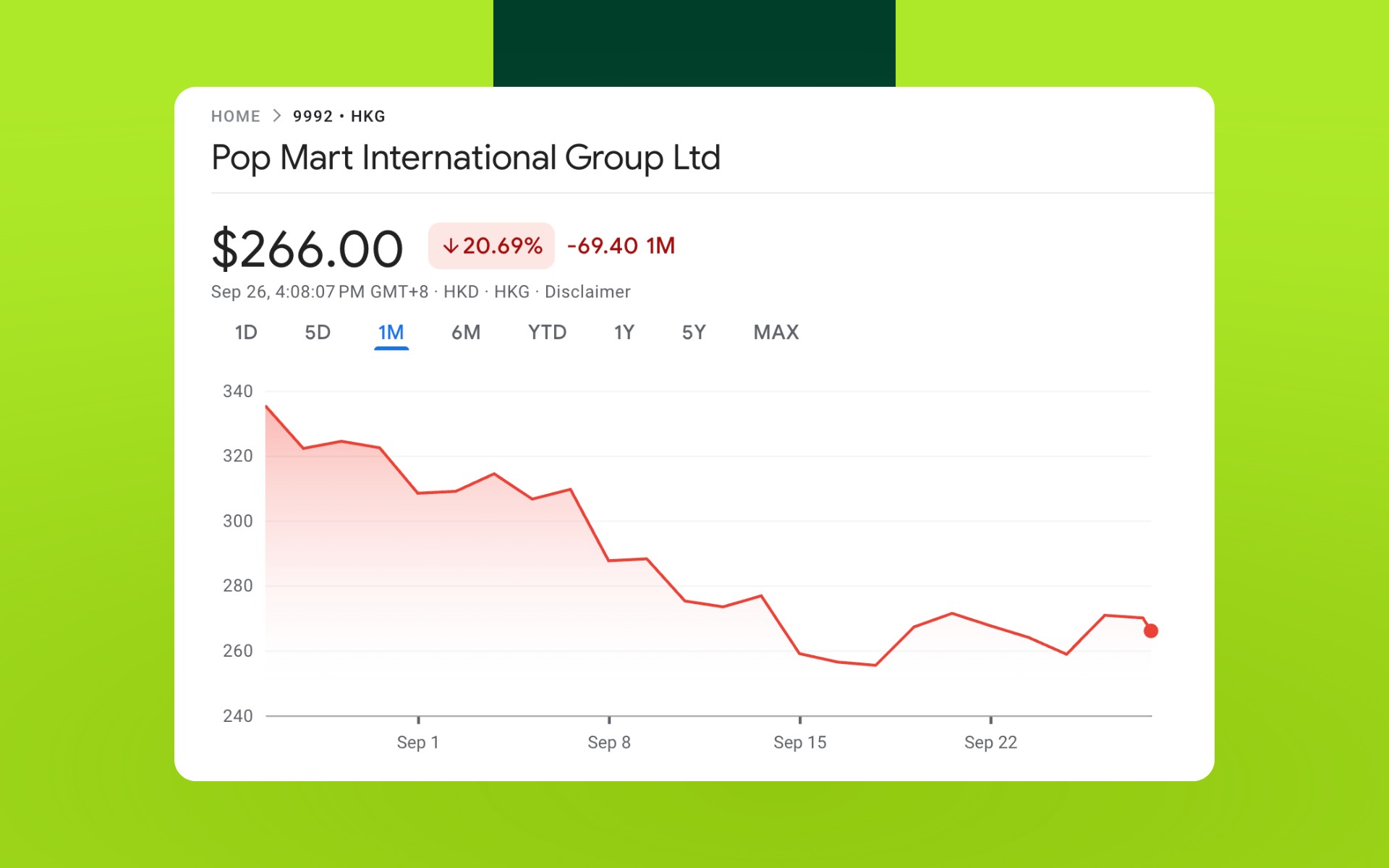1389x868 pixels.
Task: Click the Sep 1 date axis label
Action: pyautogui.click(x=417, y=742)
